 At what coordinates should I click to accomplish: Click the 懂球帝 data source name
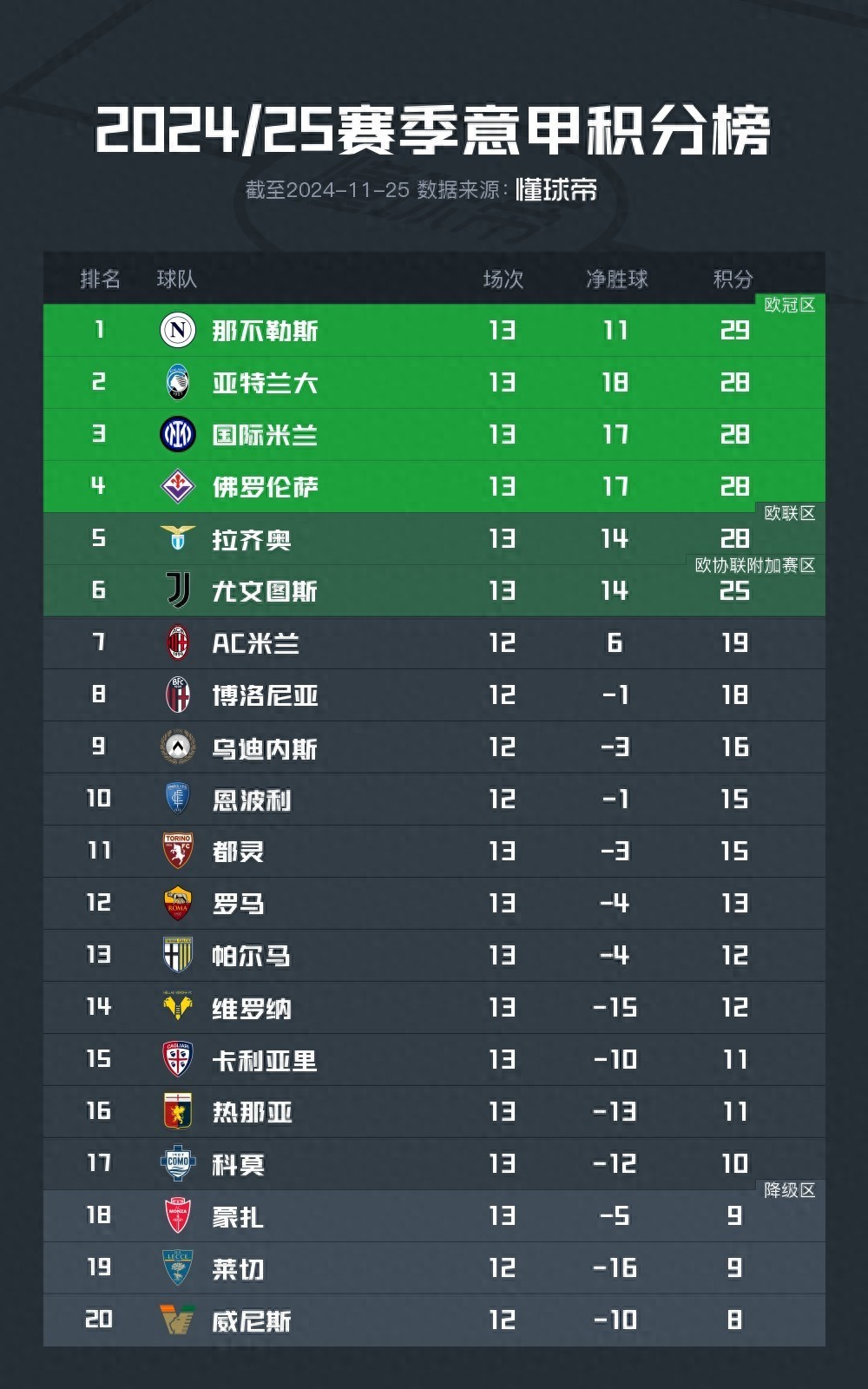(x=556, y=190)
